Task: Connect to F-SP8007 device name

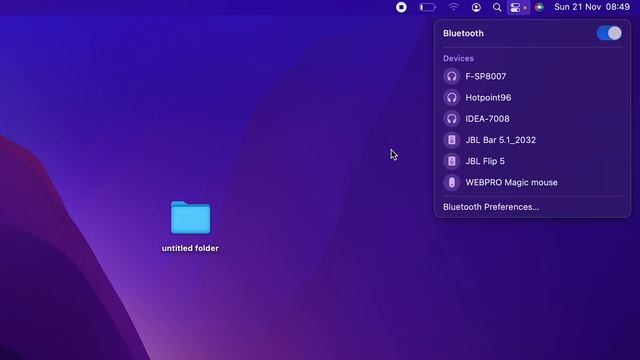Action: pyautogui.click(x=486, y=76)
